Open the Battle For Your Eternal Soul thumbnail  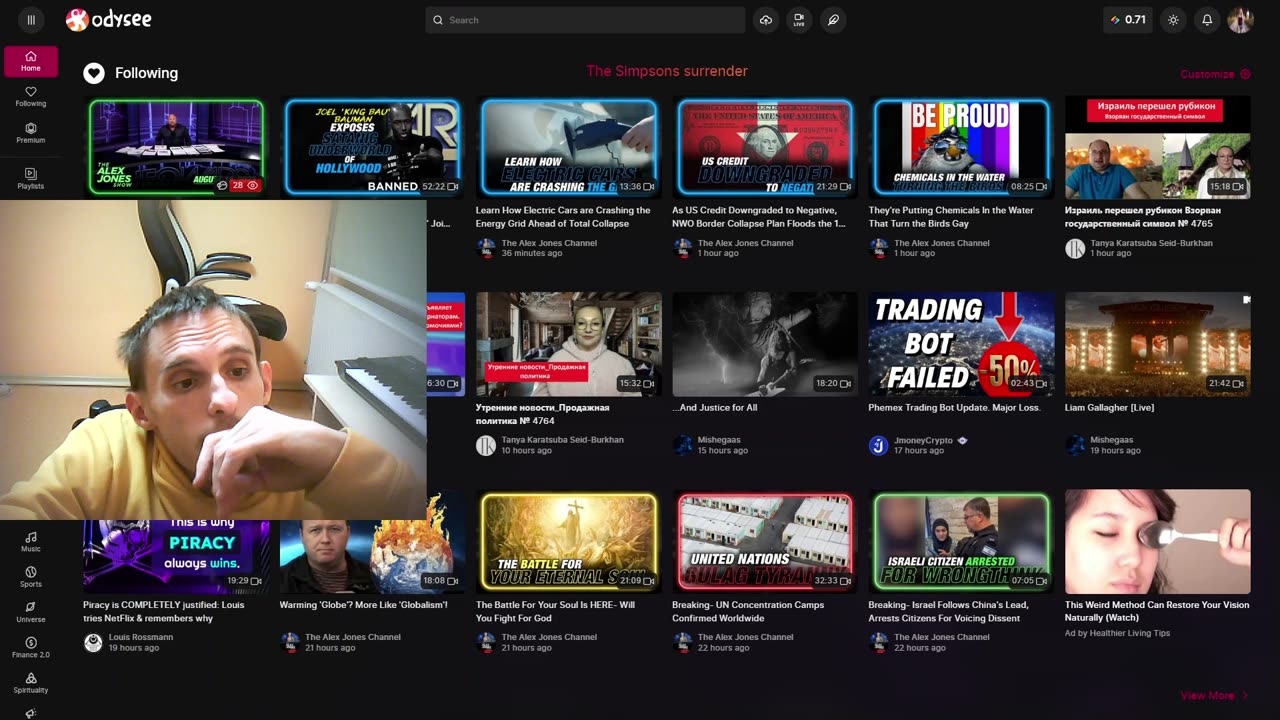(569, 541)
